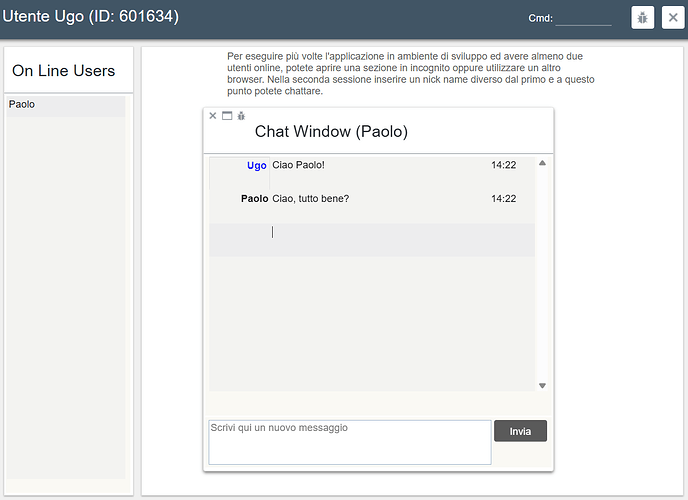
Task: Maximize the Chat Window (Paolo) panel
Action: (227, 116)
